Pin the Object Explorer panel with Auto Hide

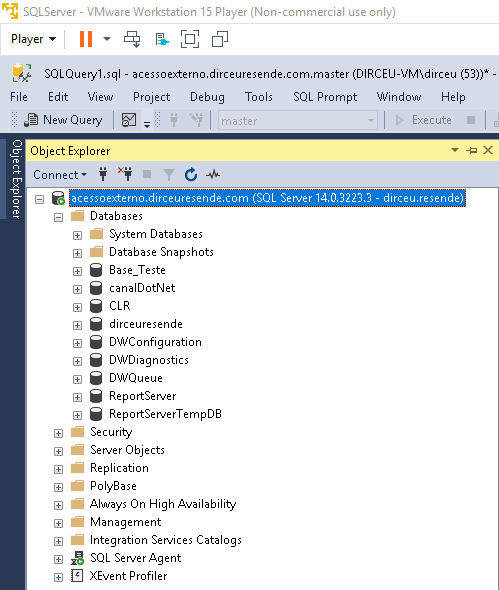point(472,151)
